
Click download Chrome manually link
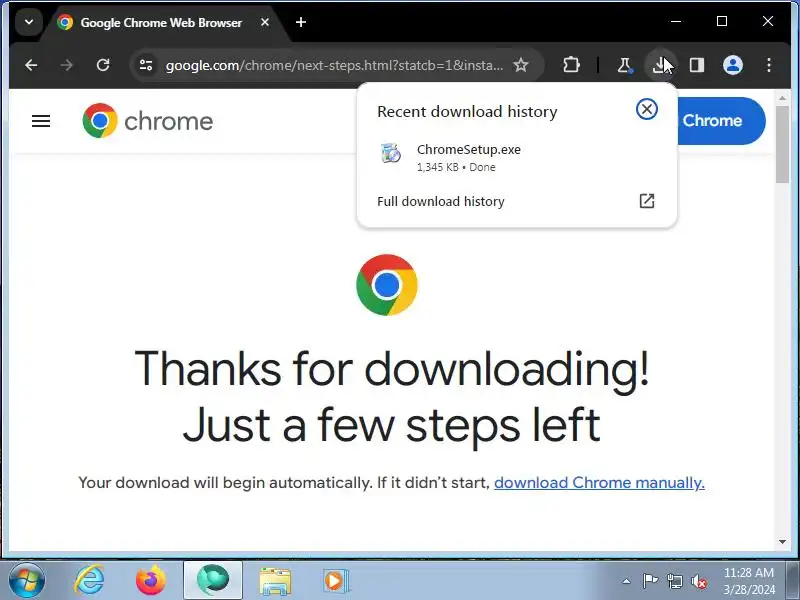click(x=599, y=482)
